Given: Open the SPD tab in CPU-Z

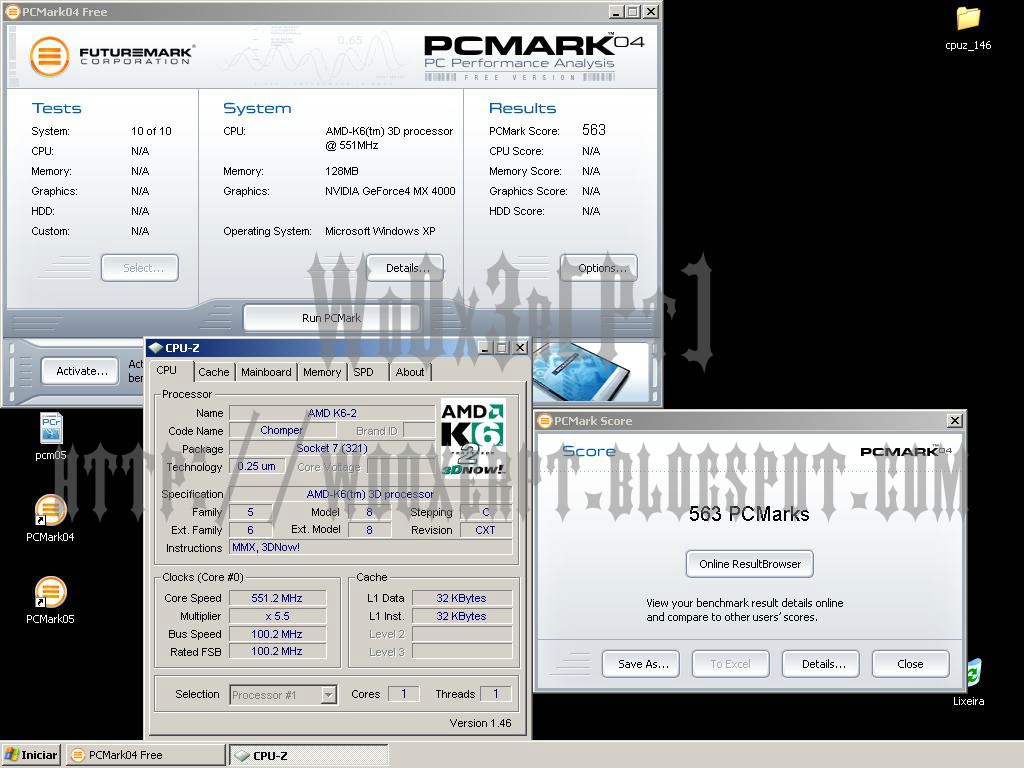Looking at the screenshot, I should coord(364,372).
